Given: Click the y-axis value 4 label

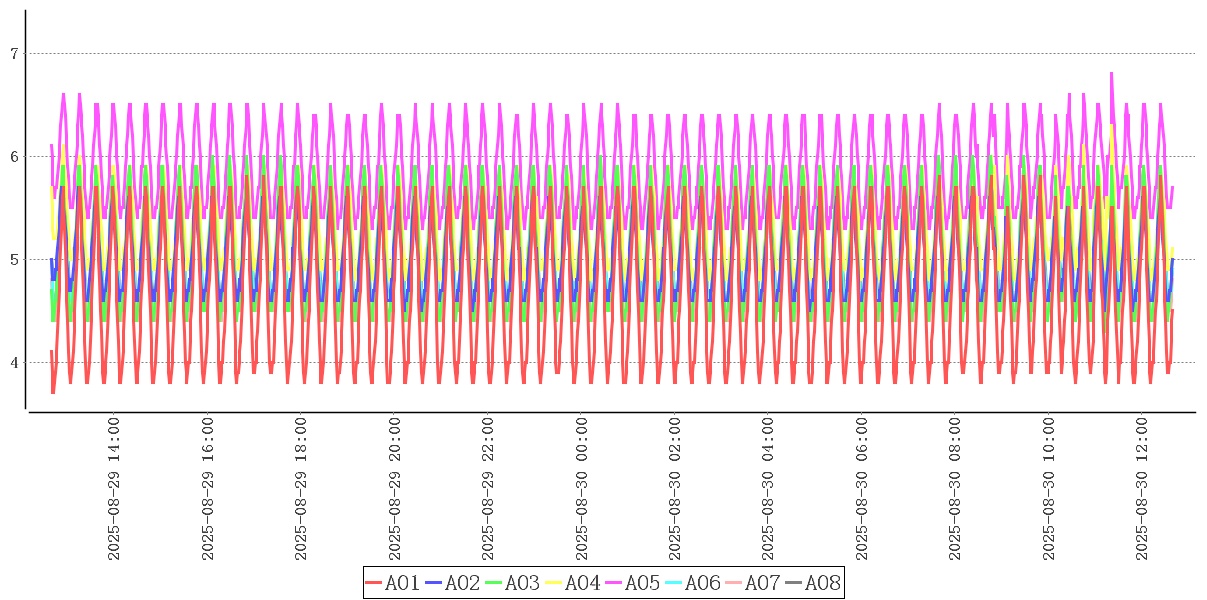Looking at the screenshot, I should [14, 363].
